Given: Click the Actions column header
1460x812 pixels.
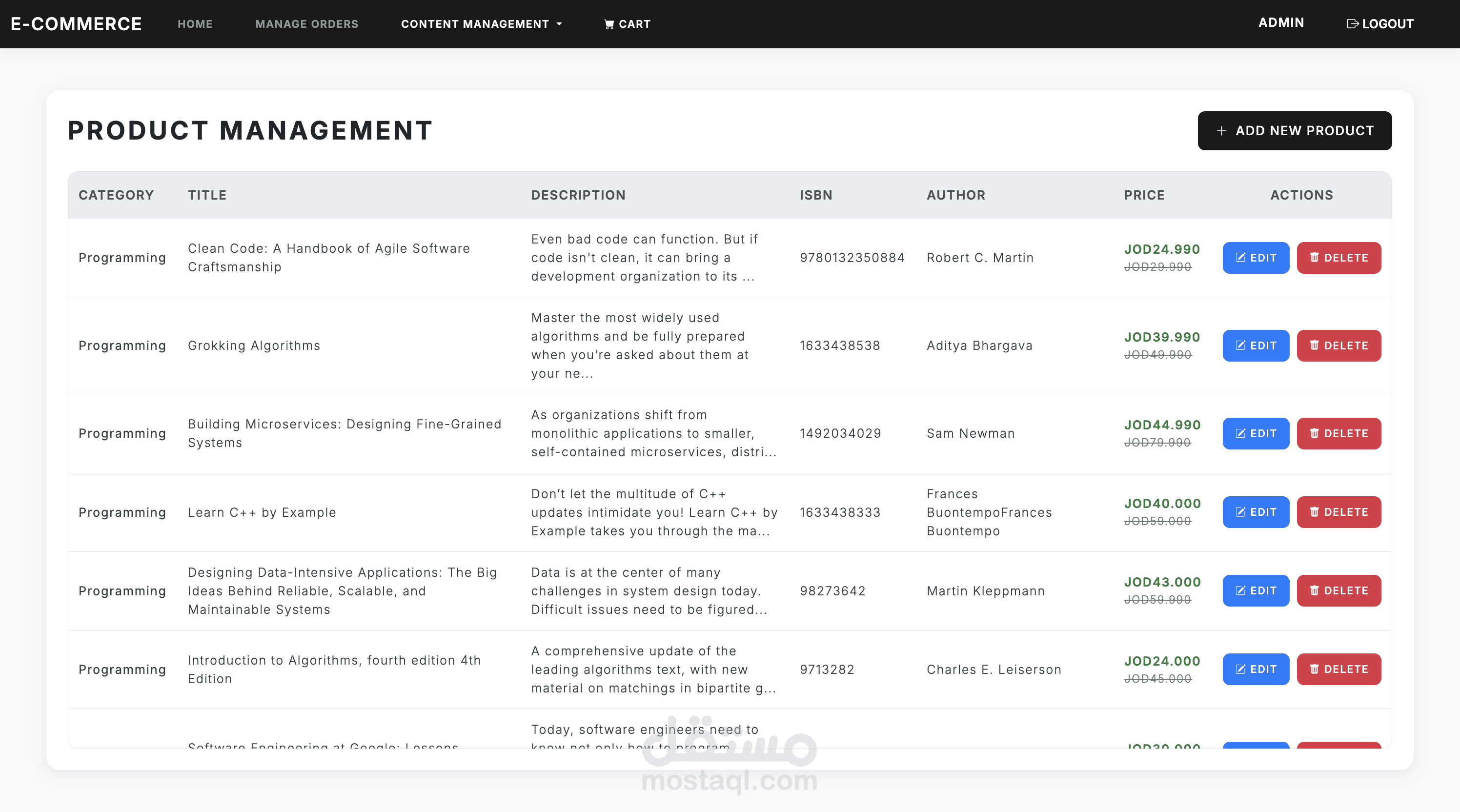Looking at the screenshot, I should coord(1302,195).
